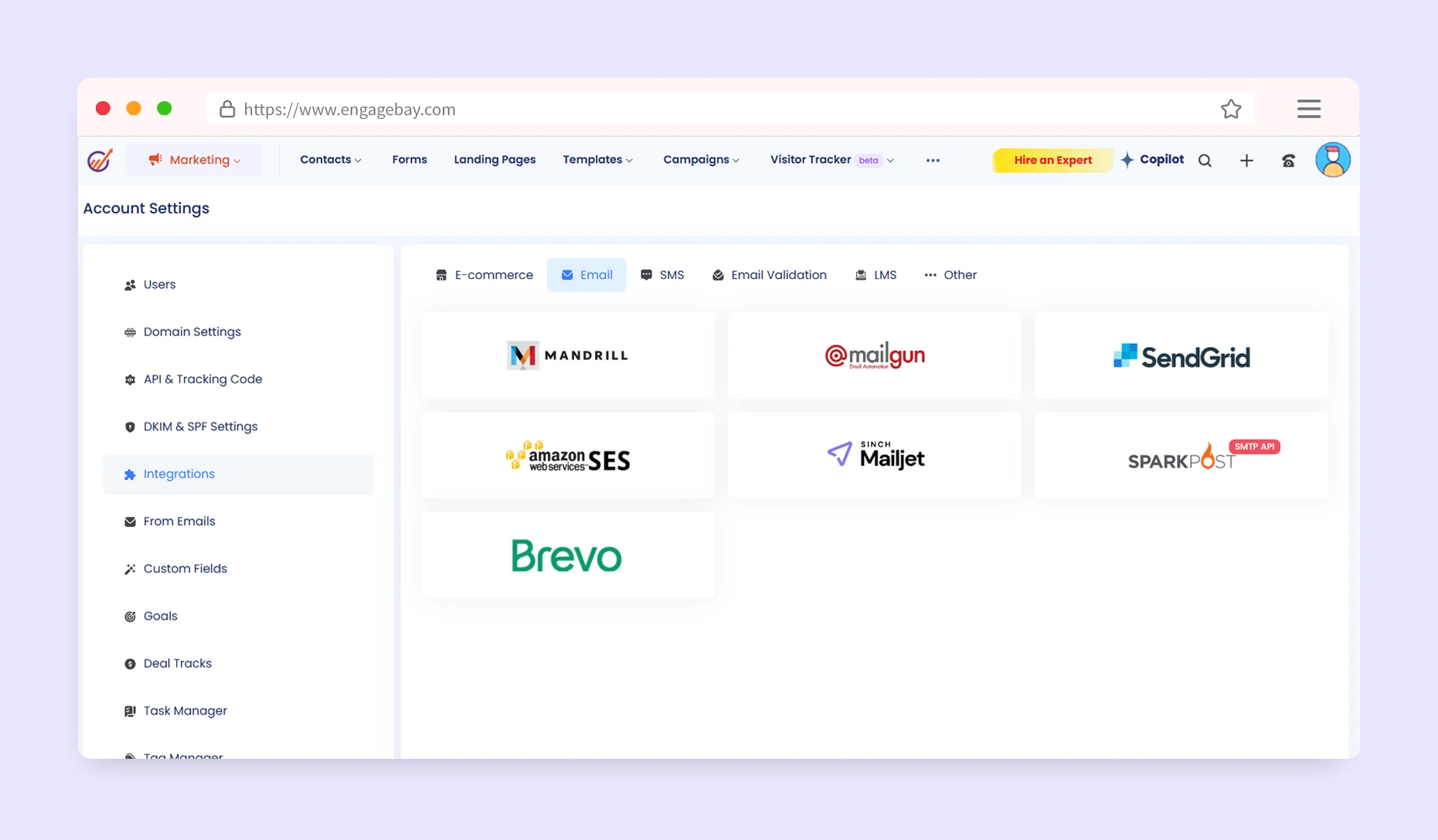Open the browser hamburger menu
Image resolution: width=1438 pixels, height=840 pixels.
click(1308, 109)
